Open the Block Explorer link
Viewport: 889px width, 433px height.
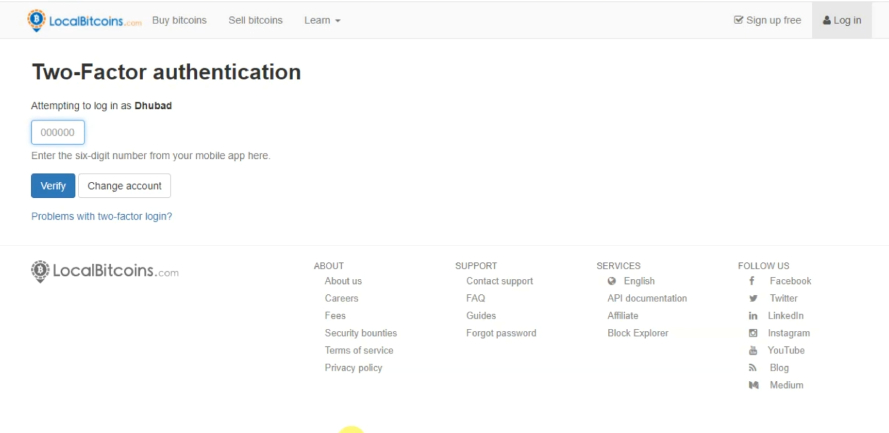pos(638,333)
